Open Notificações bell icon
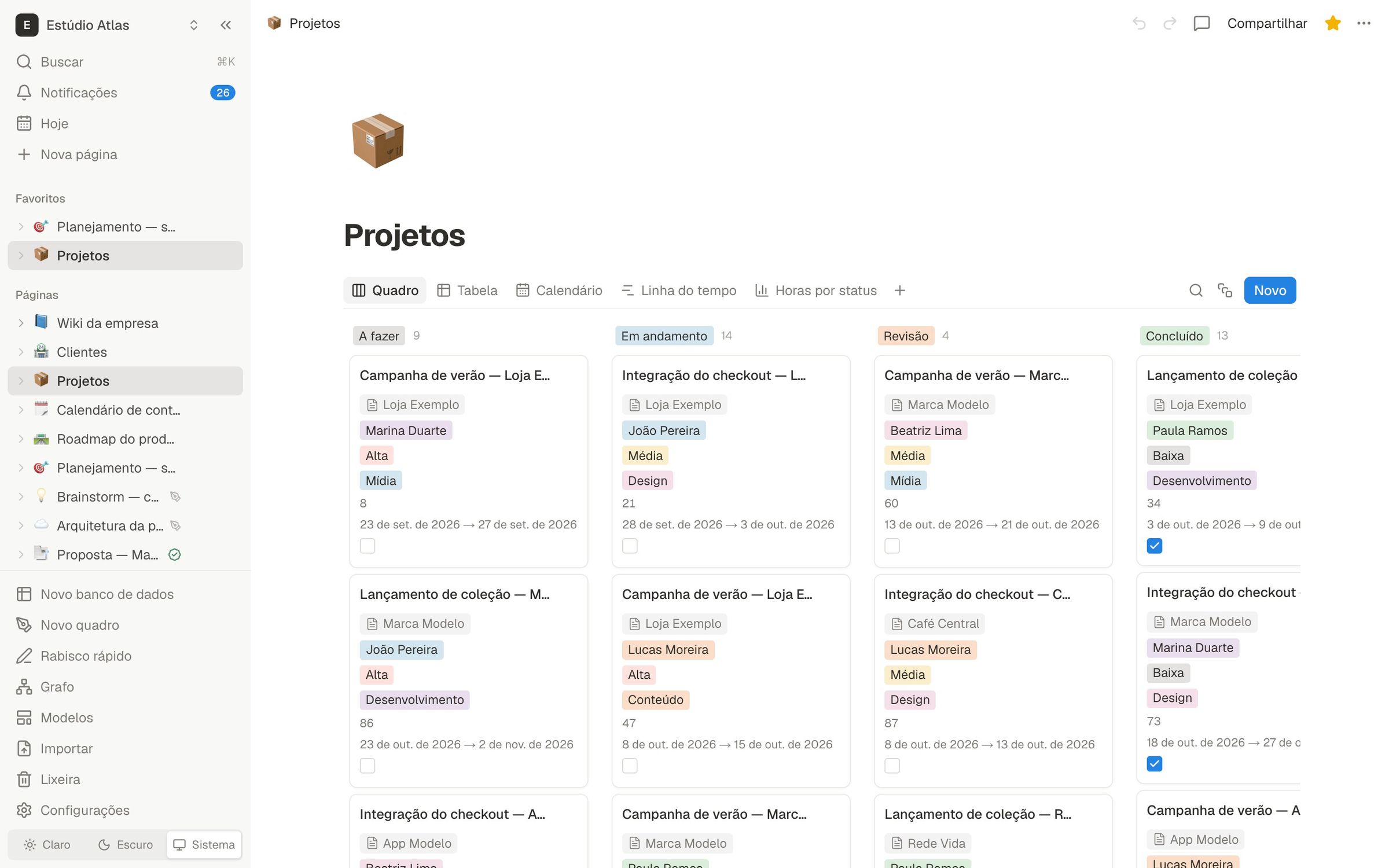The image size is (1389, 868). point(24,93)
